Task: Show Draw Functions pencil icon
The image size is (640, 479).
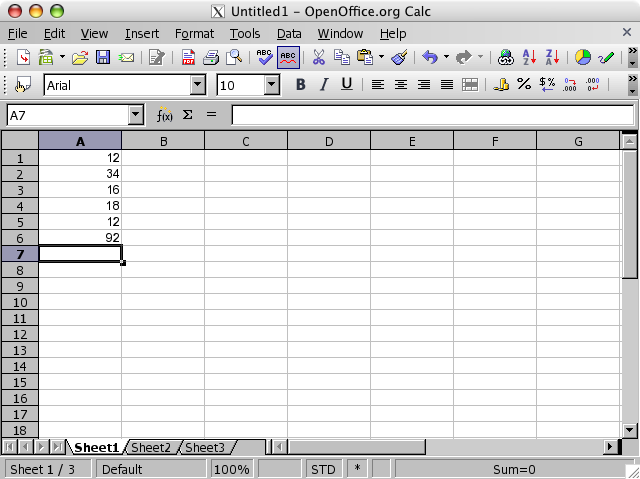Action: click(x=606, y=57)
